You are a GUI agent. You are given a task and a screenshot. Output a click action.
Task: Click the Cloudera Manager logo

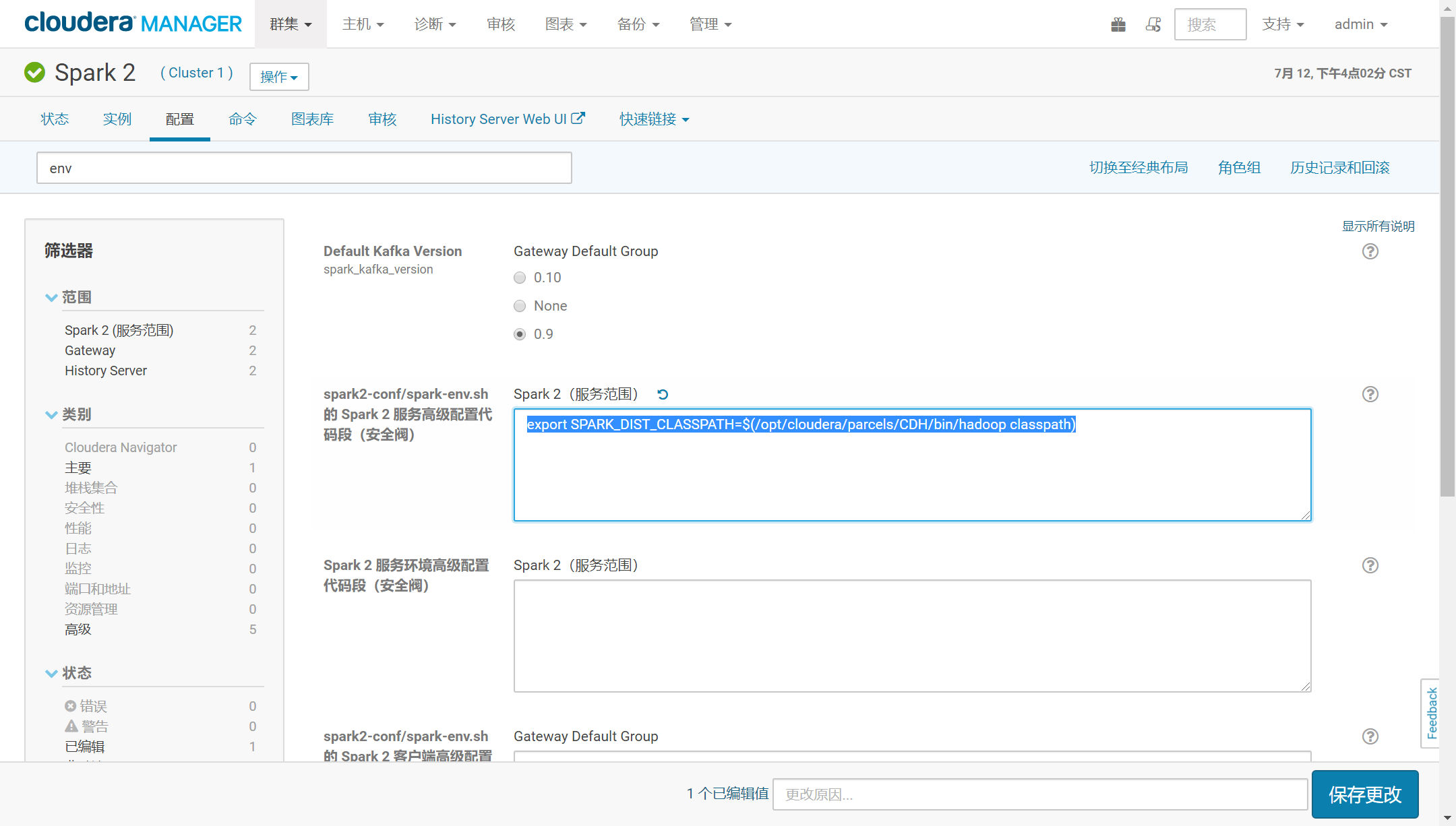[133, 24]
